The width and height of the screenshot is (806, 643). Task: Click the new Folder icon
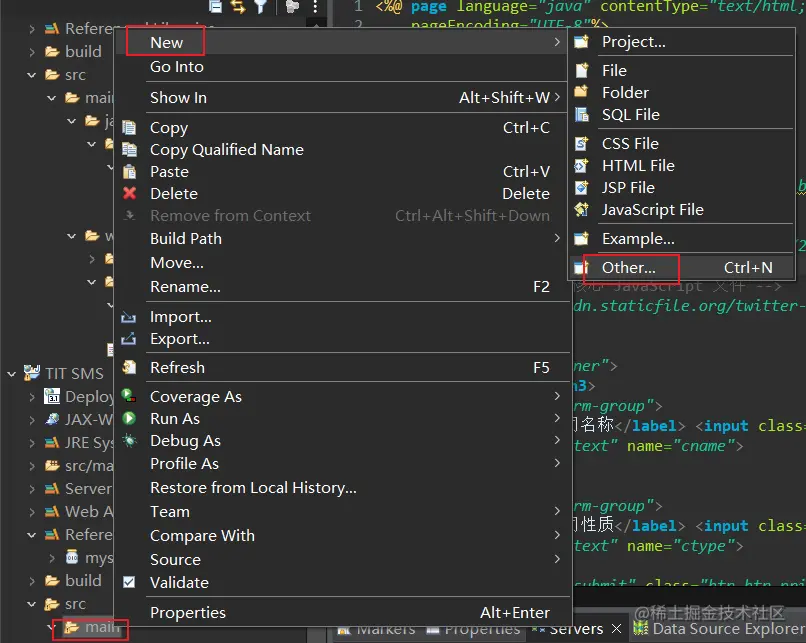(x=581, y=92)
